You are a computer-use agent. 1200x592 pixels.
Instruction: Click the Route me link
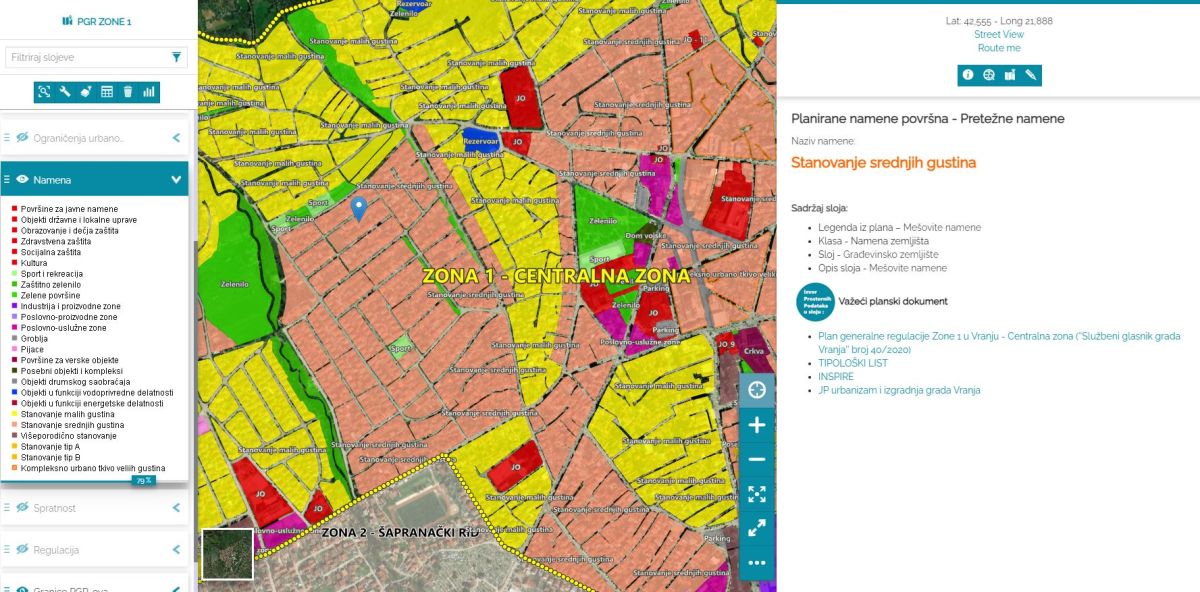pos(999,48)
